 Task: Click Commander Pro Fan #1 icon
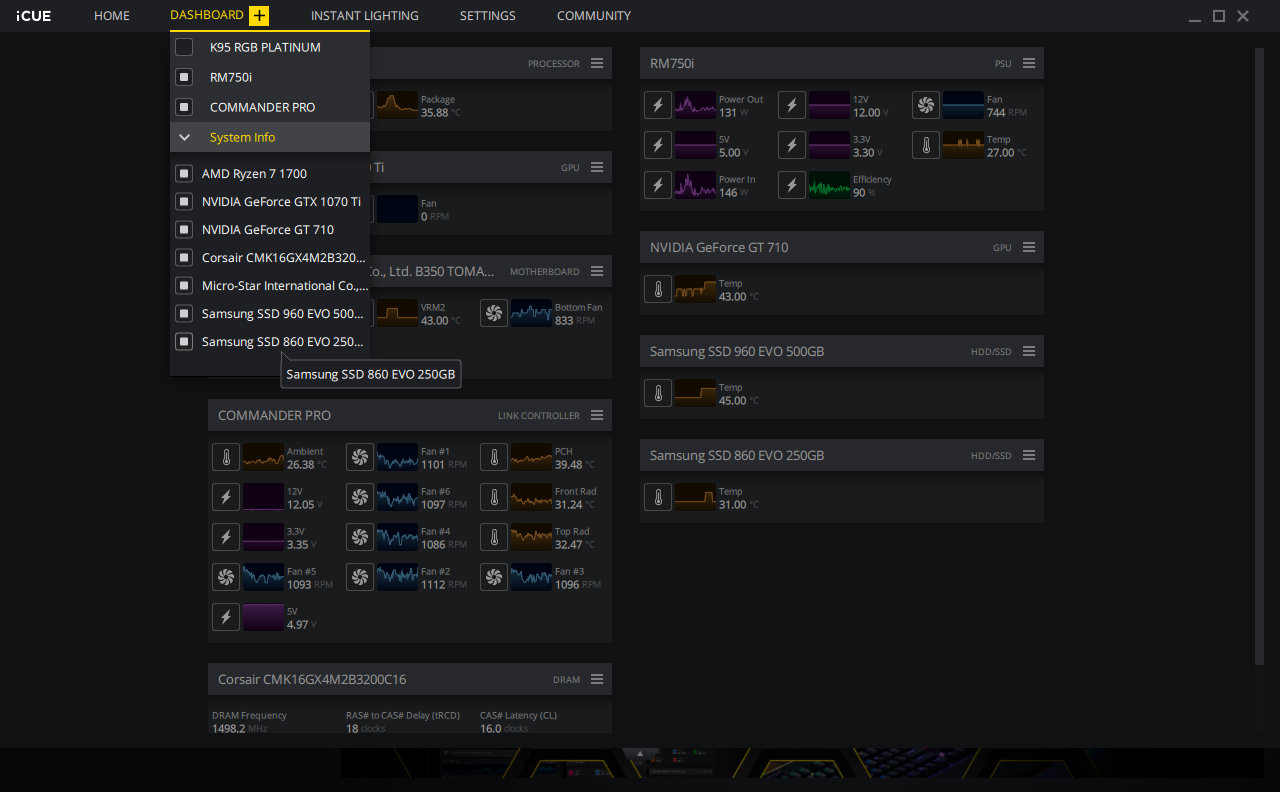coord(360,457)
